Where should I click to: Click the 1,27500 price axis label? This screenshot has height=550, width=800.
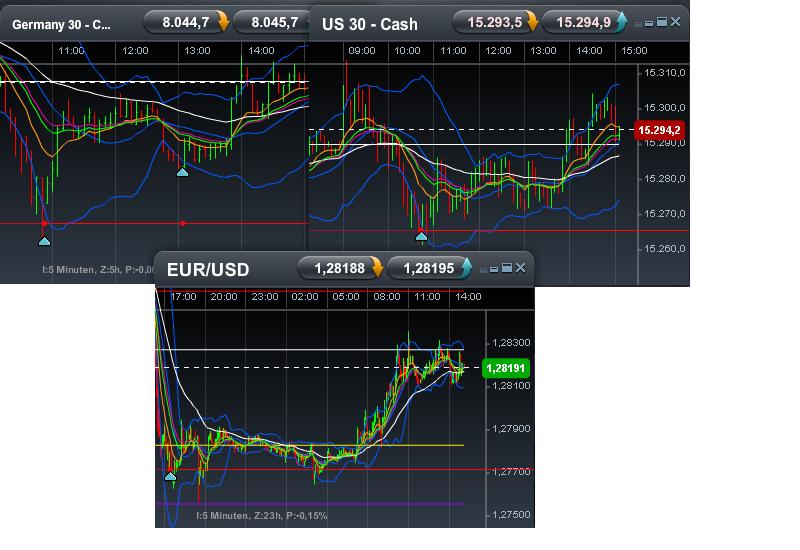pos(511,515)
